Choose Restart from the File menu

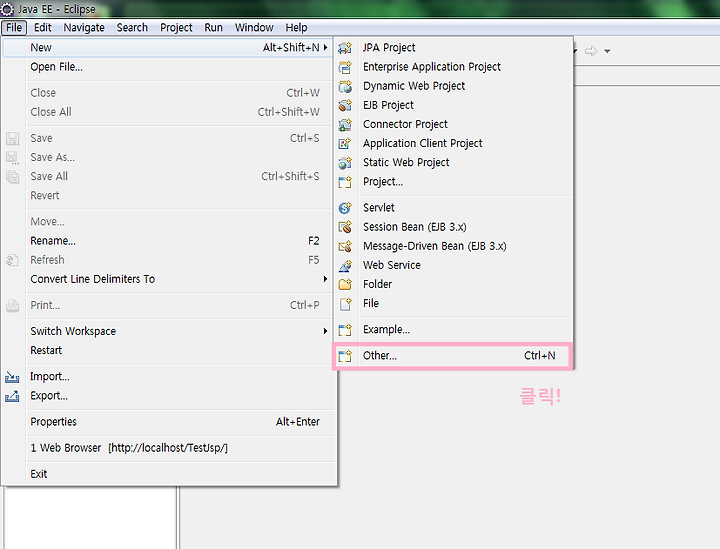click(169, 350)
